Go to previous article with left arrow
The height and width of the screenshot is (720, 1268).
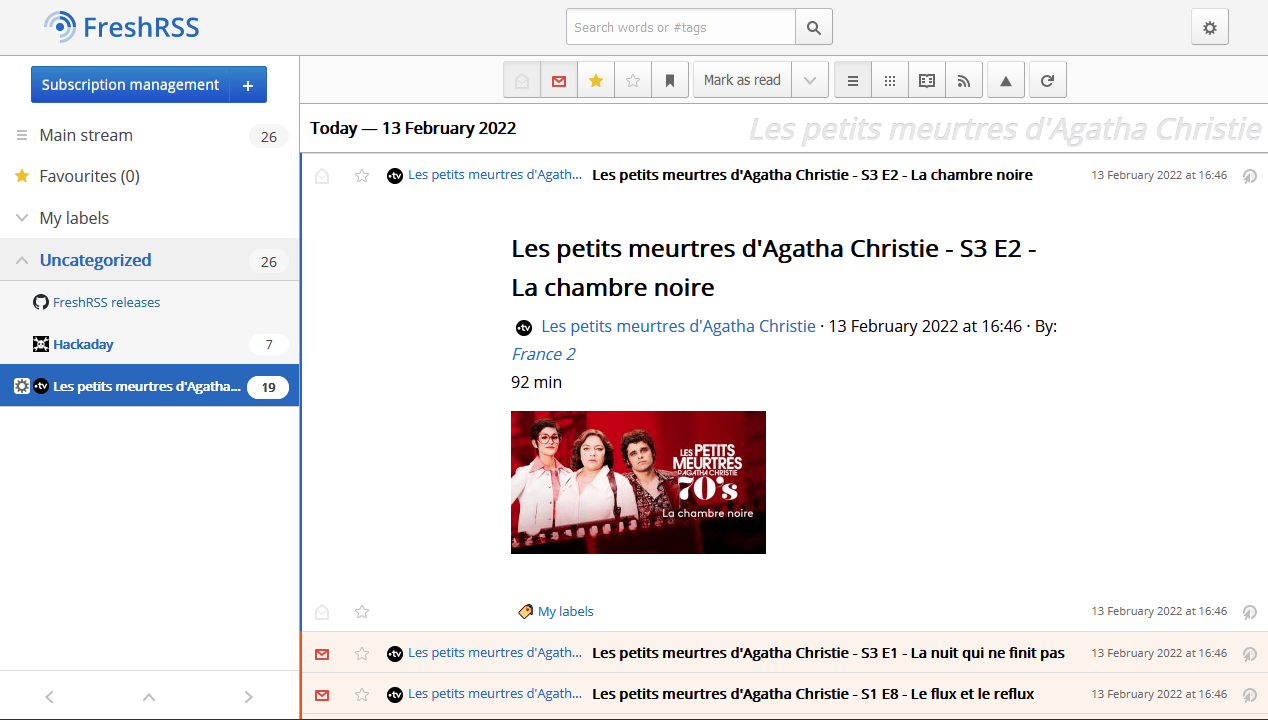click(x=49, y=696)
